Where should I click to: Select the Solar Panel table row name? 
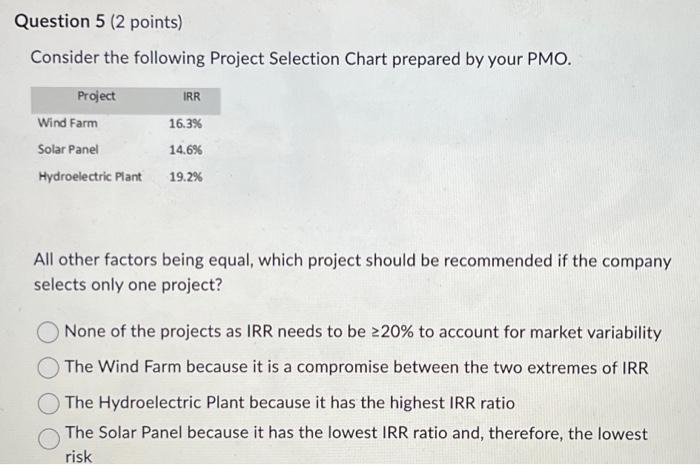click(x=68, y=149)
